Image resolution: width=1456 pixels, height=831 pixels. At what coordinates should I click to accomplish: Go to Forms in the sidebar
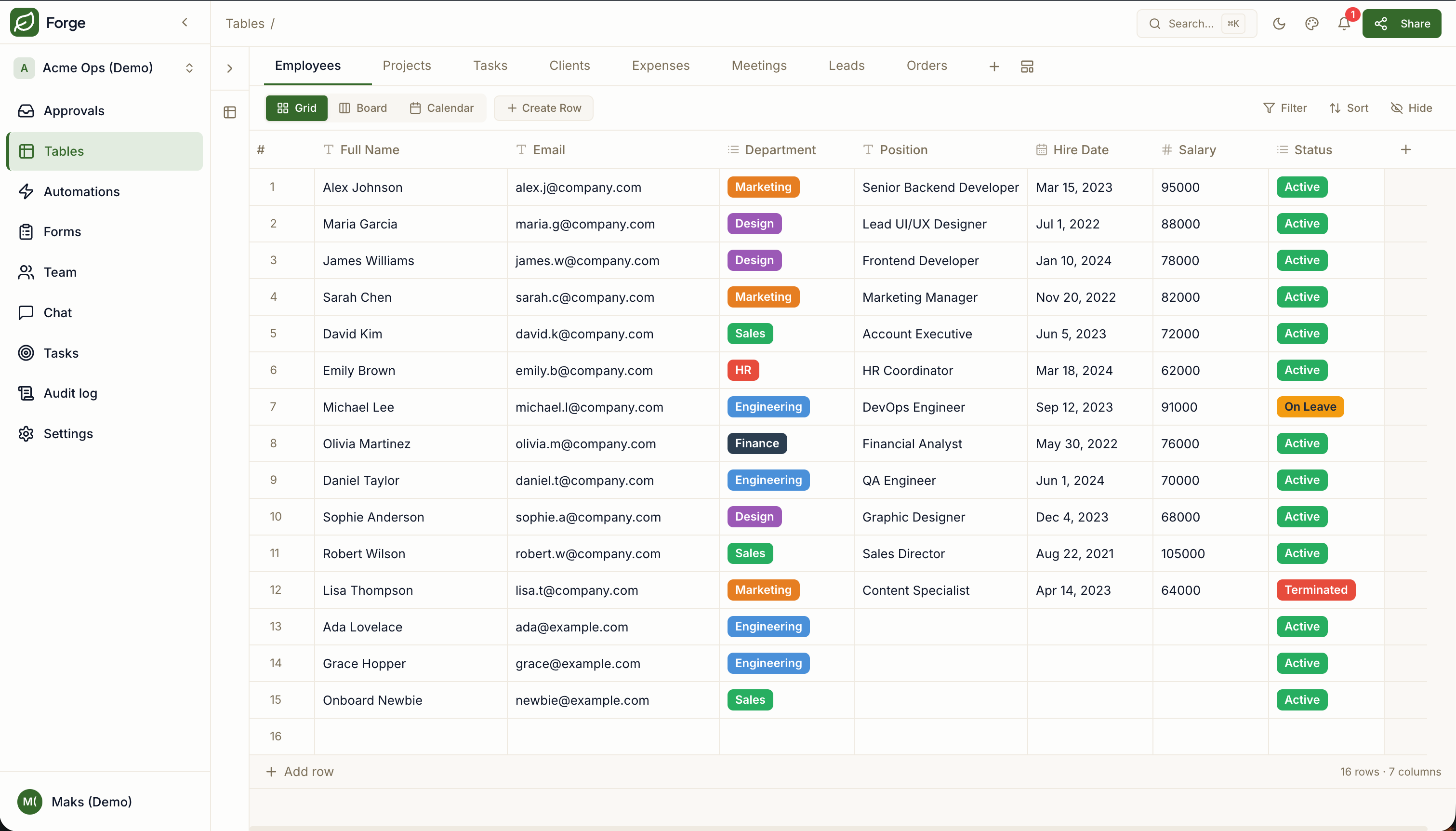pos(105,232)
